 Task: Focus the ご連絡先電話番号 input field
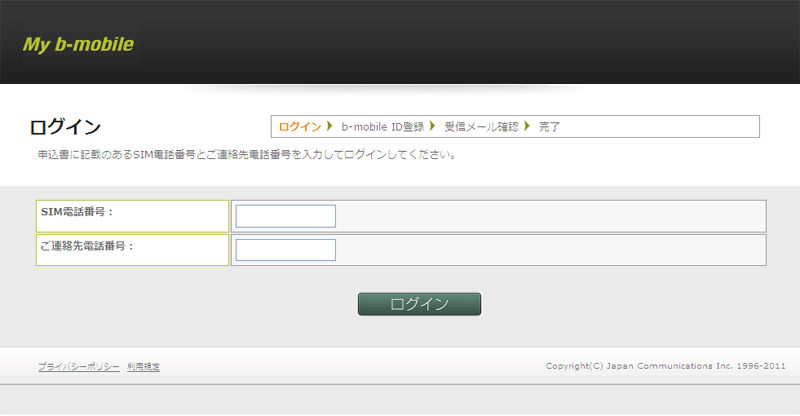[x=286, y=250]
